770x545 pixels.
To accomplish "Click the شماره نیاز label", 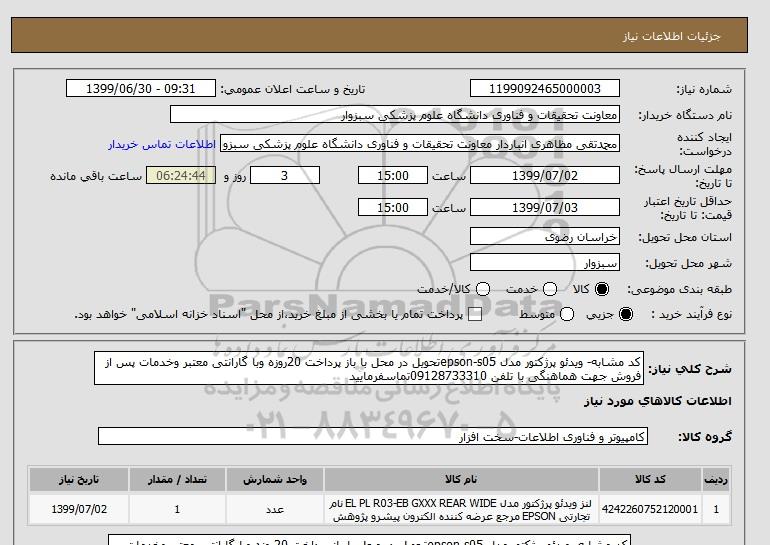I will click(x=704, y=89).
